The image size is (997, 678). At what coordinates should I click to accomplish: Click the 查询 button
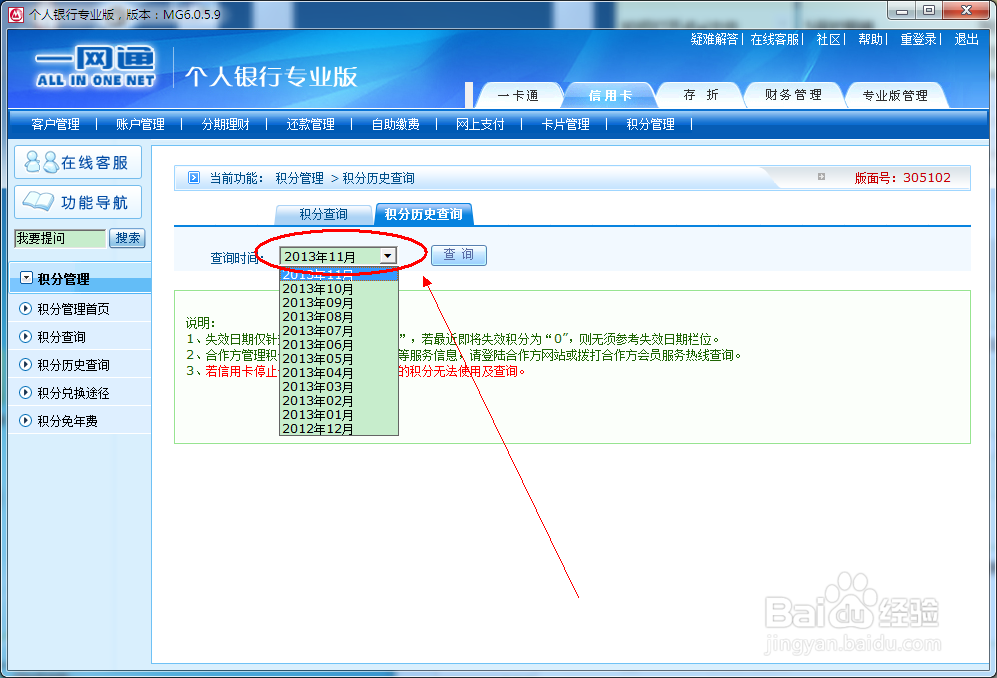click(x=458, y=255)
